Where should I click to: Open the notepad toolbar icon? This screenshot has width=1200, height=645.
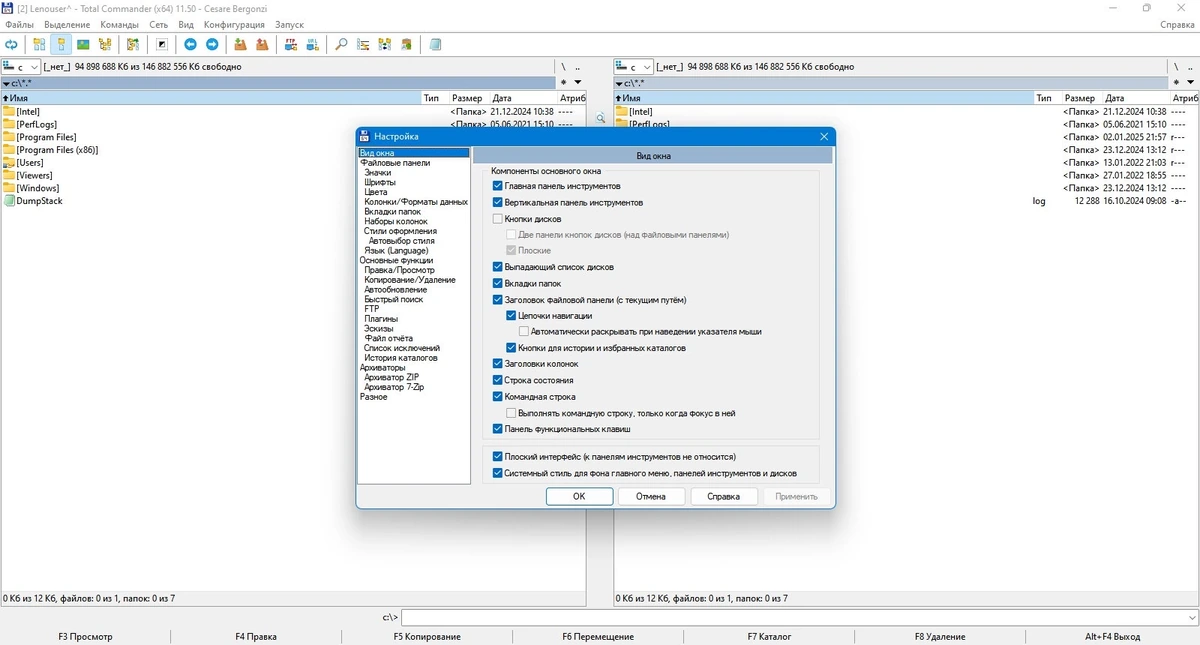point(435,44)
